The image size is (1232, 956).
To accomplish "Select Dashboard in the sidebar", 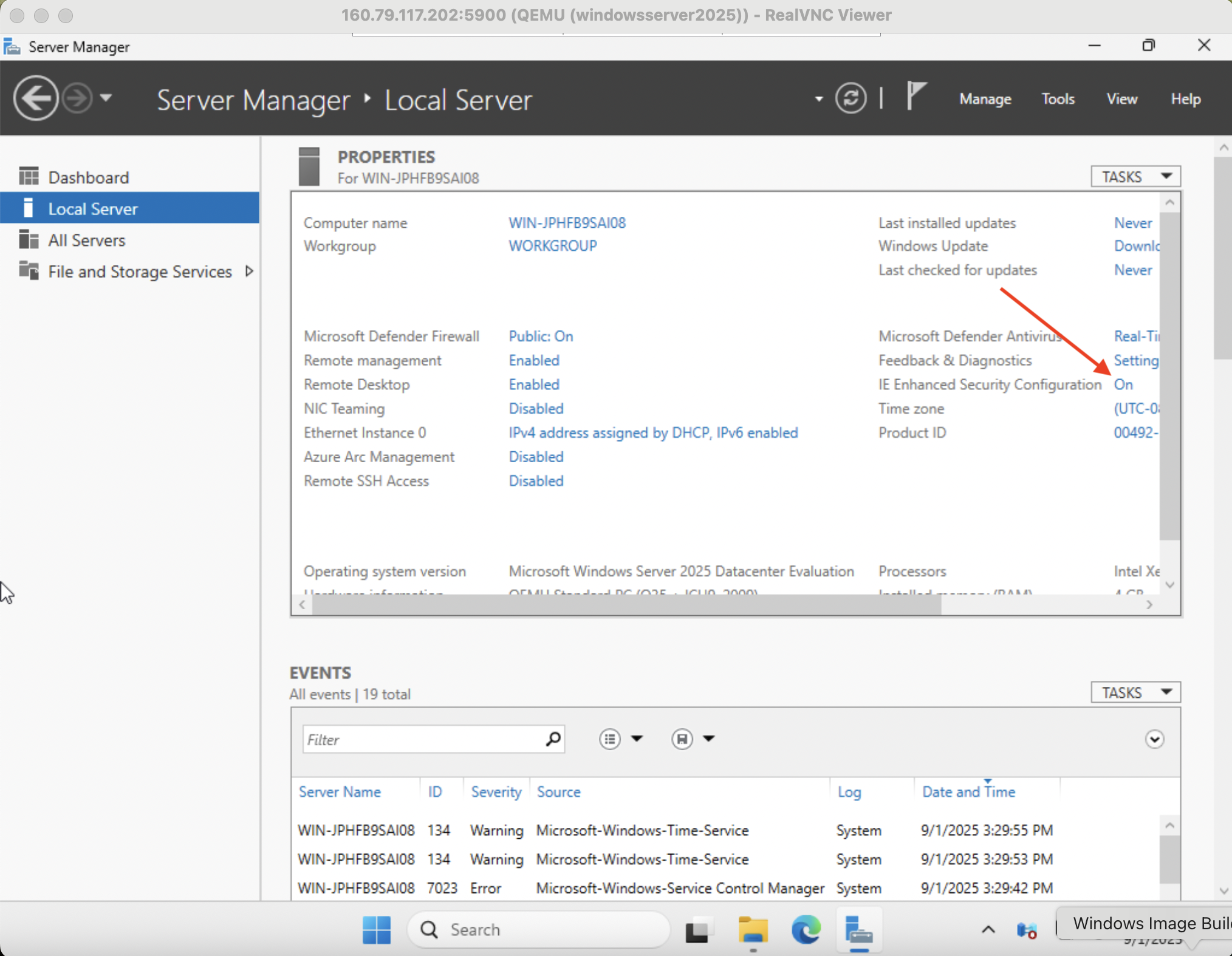I will 89,177.
